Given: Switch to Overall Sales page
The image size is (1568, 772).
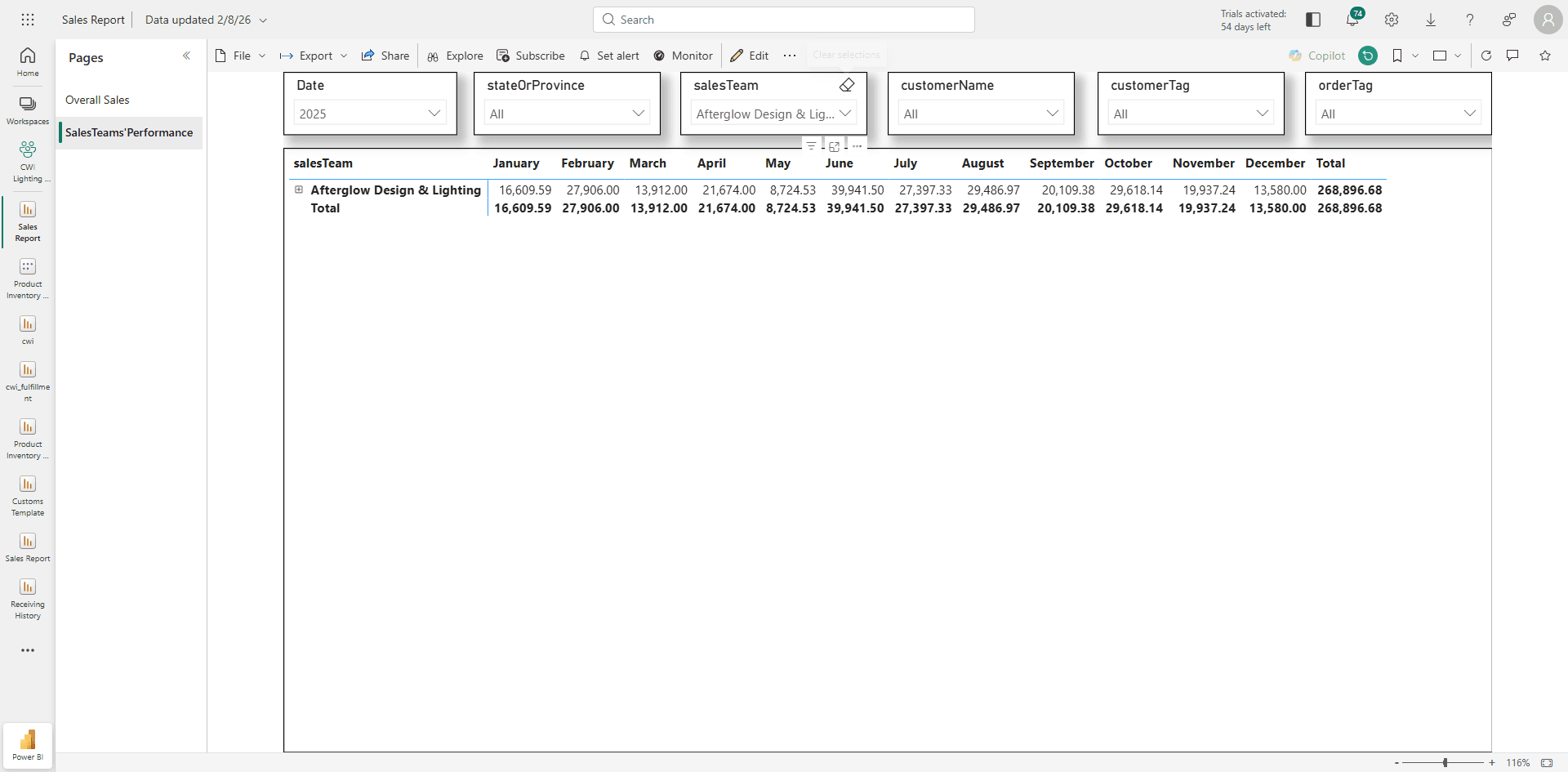Looking at the screenshot, I should (97, 100).
